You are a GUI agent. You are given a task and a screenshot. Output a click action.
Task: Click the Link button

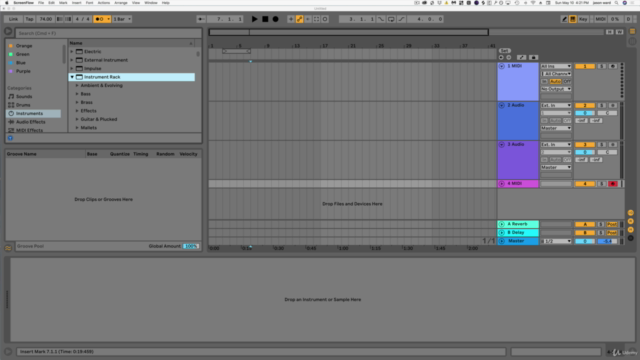pyautogui.click(x=13, y=19)
